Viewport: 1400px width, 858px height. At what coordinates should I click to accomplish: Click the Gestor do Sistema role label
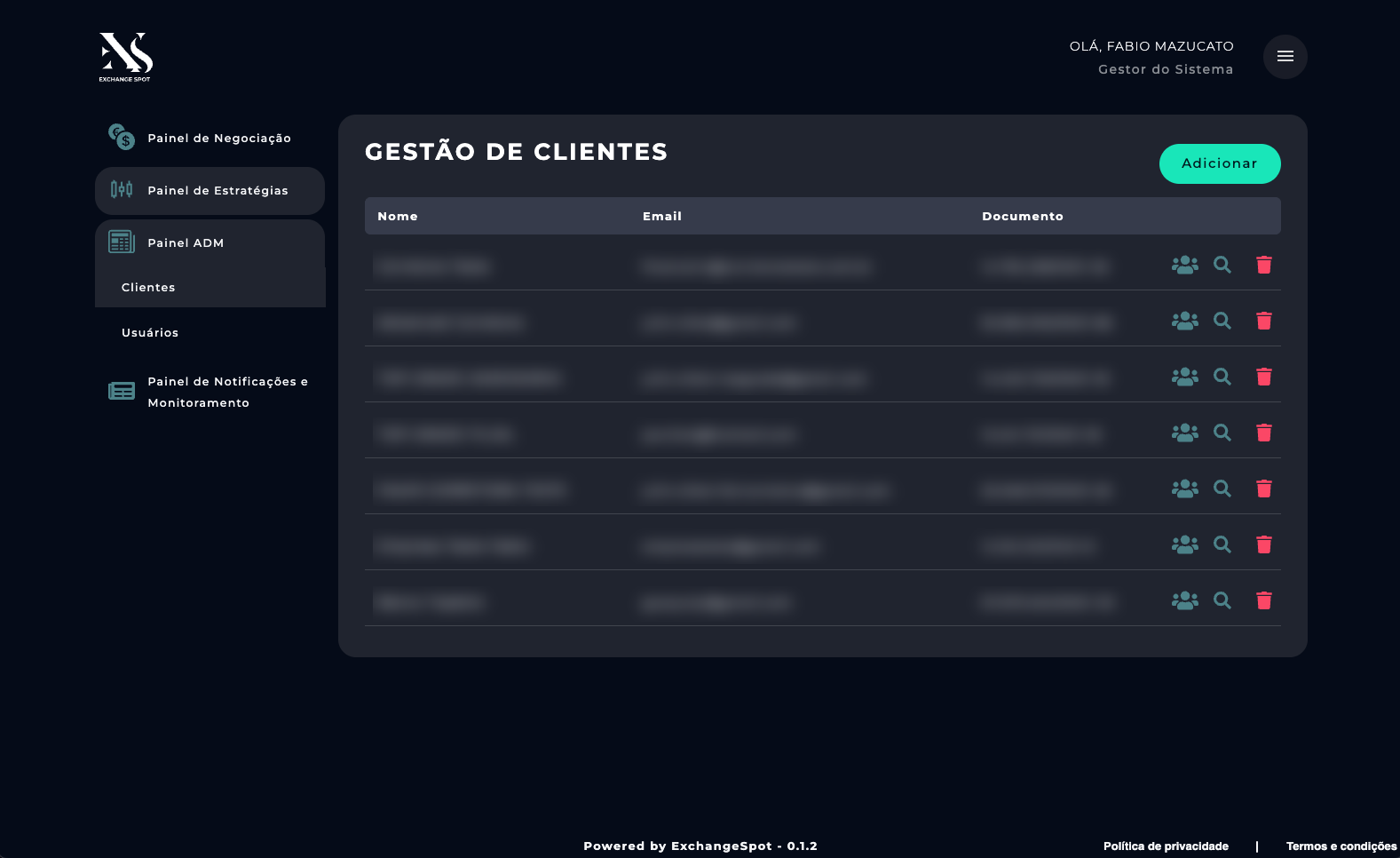coord(1166,69)
